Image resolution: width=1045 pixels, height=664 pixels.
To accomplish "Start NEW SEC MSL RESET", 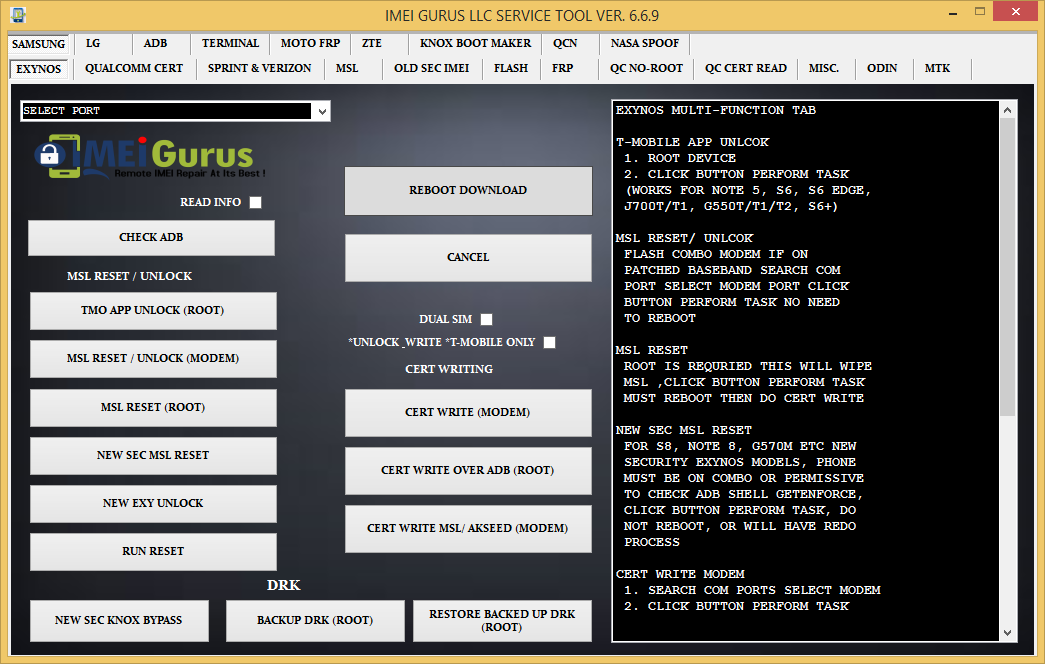I will [x=153, y=455].
